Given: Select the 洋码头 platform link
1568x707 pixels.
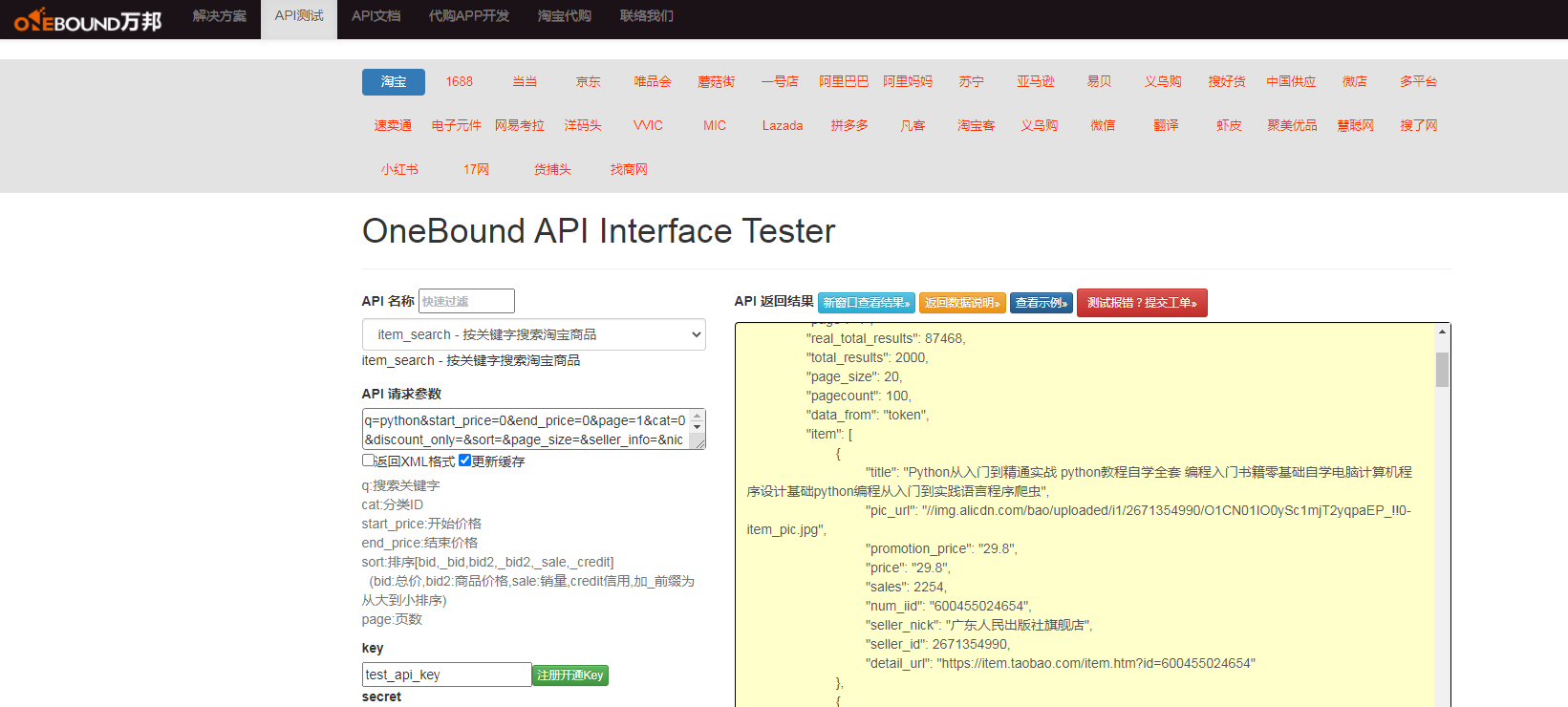Looking at the screenshot, I should tap(583, 126).
